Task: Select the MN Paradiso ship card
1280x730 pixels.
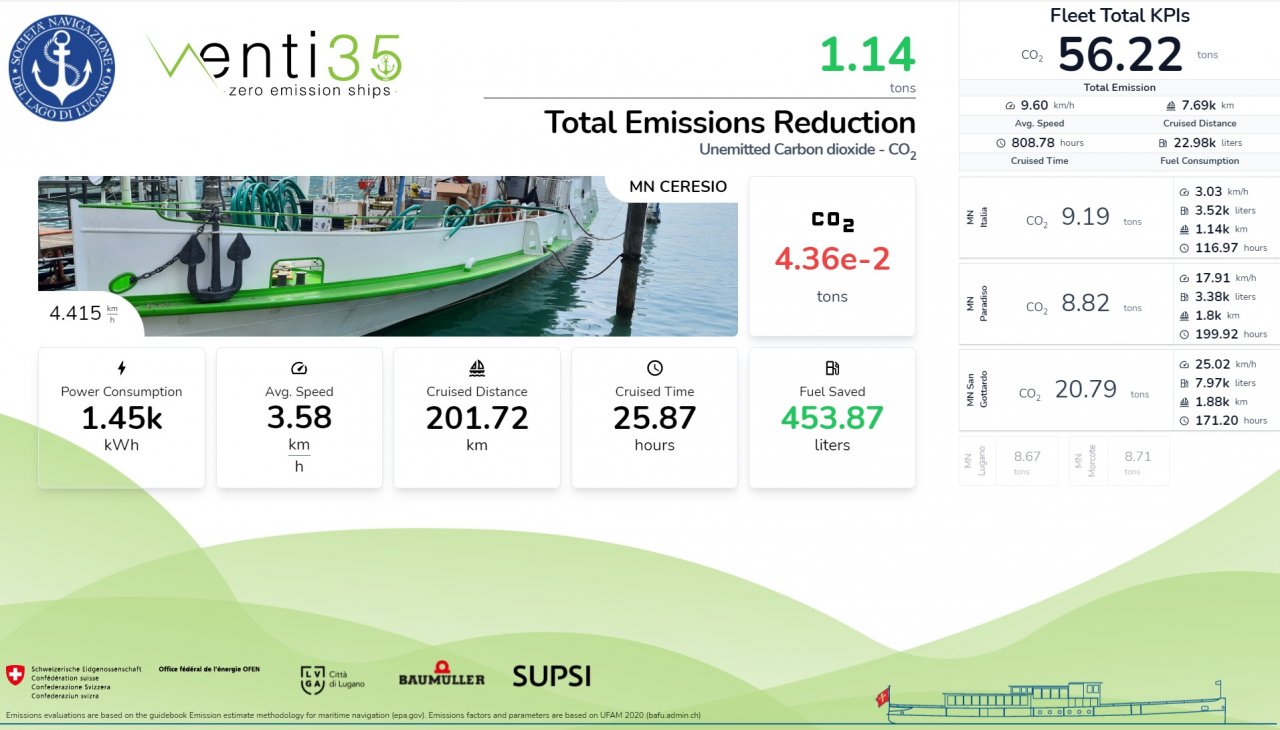Action: [1065, 303]
